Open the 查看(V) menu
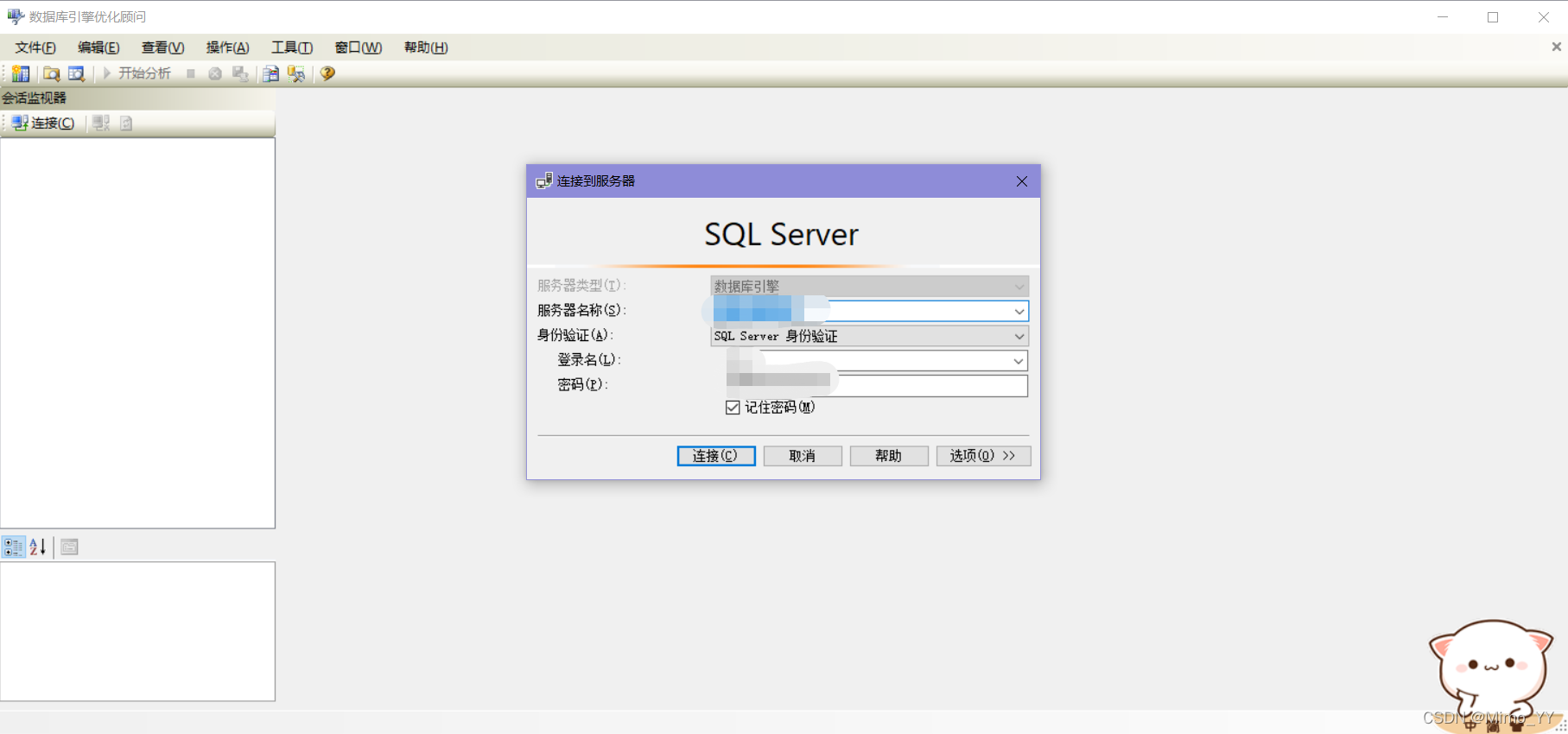This screenshot has height=734, width=1568. [x=163, y=47]
